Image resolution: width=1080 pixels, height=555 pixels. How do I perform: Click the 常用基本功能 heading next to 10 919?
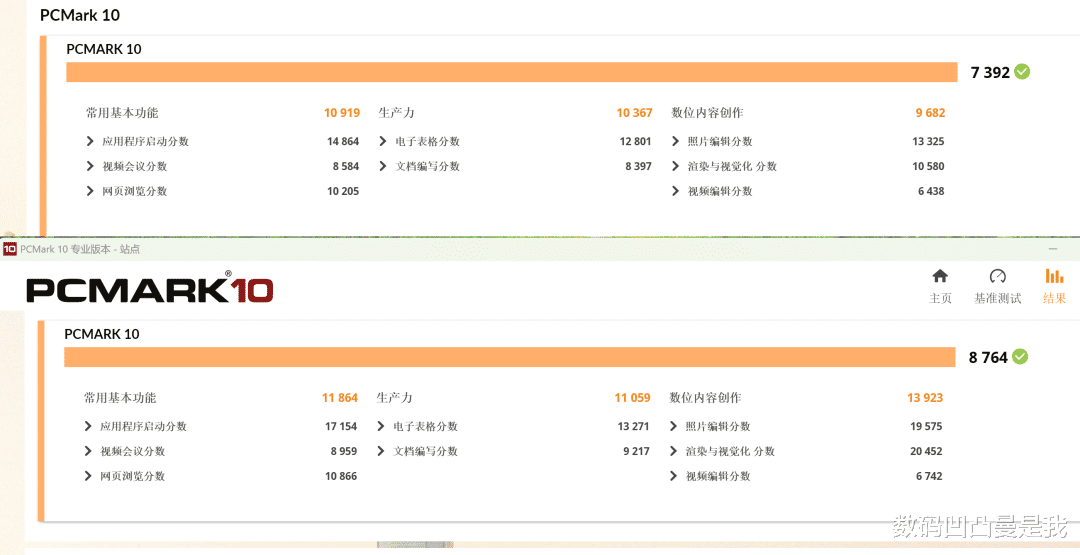click(122, 112)
